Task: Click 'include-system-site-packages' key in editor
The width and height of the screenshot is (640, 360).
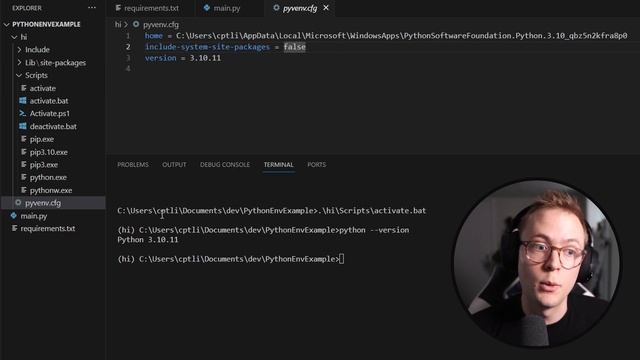Action: [207, 47]
